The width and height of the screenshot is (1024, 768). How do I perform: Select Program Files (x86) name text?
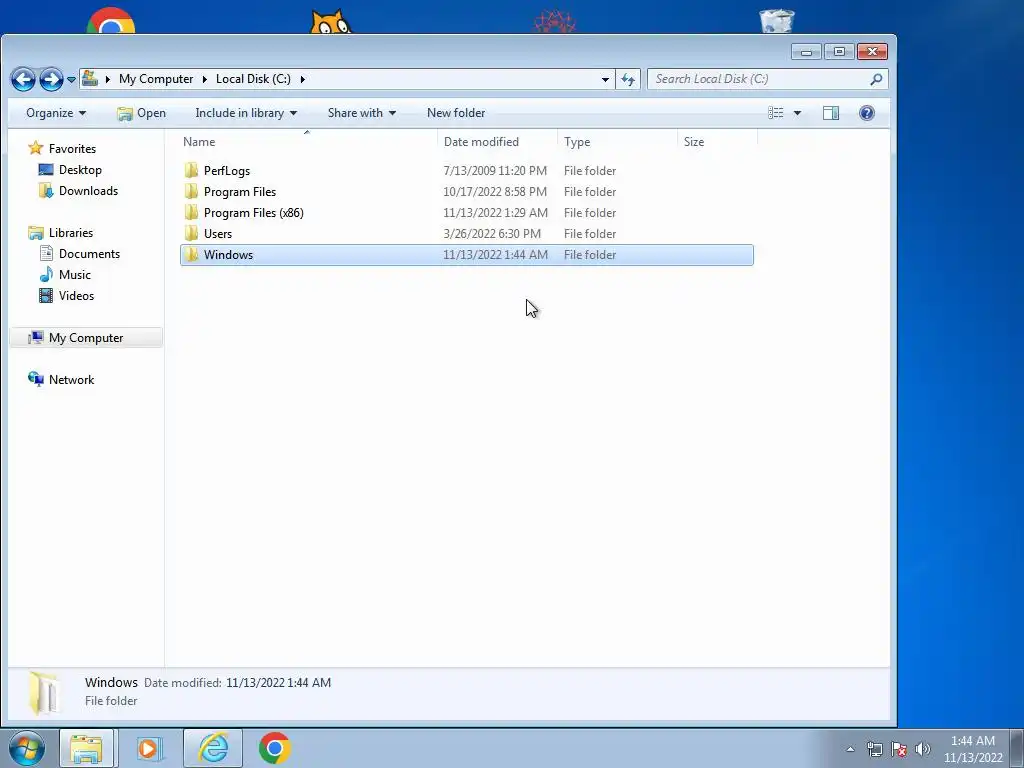pos(253,212)
